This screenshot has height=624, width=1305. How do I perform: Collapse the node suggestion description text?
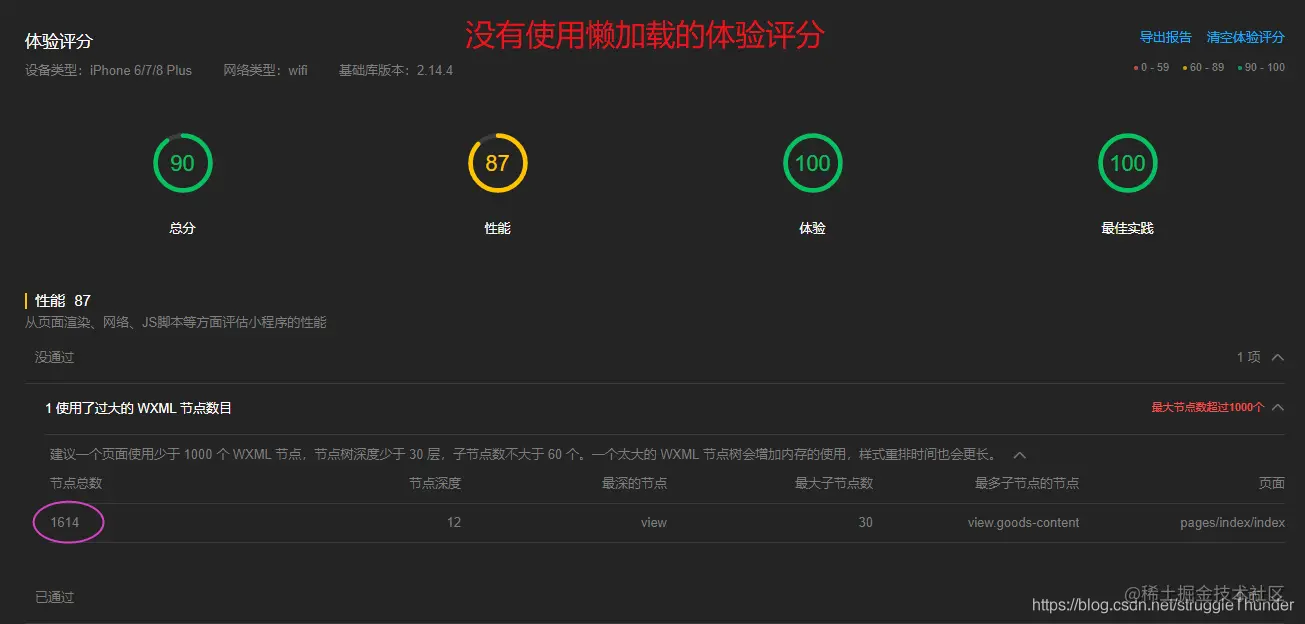click(x=1019, y=454)
